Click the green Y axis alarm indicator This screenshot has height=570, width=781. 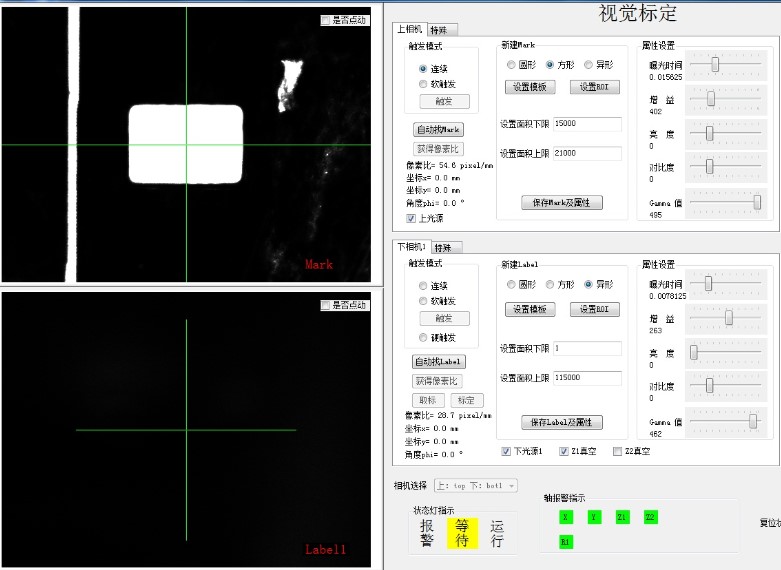coord(594,517)
